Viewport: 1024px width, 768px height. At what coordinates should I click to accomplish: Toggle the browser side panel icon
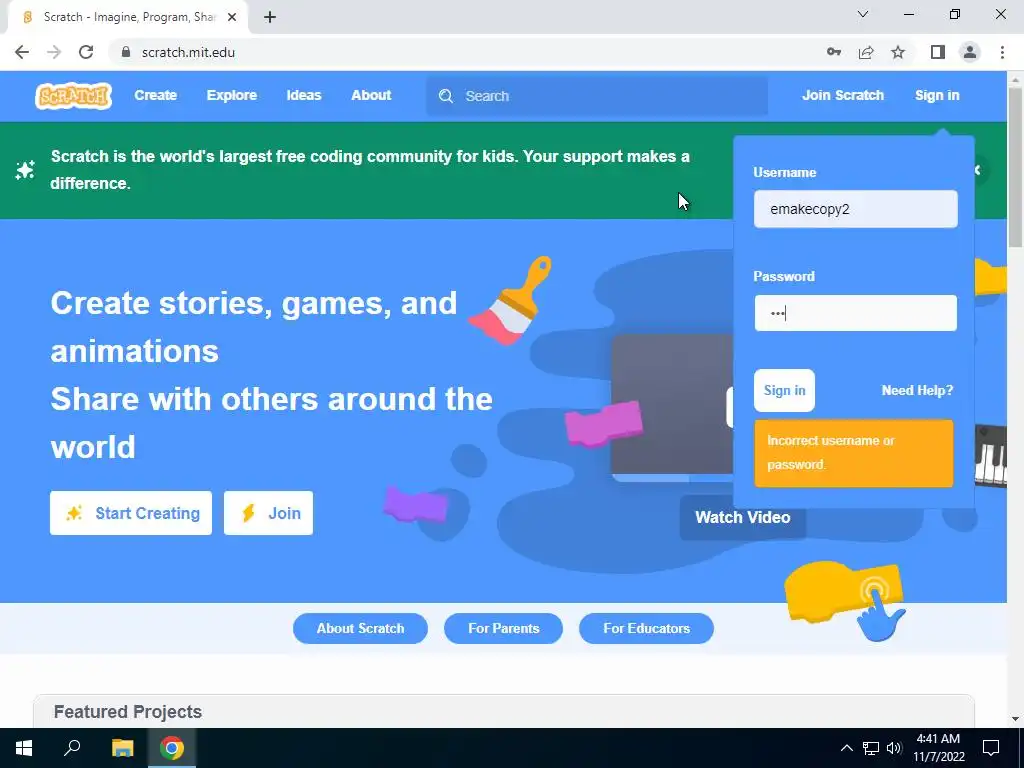(938, 52)
